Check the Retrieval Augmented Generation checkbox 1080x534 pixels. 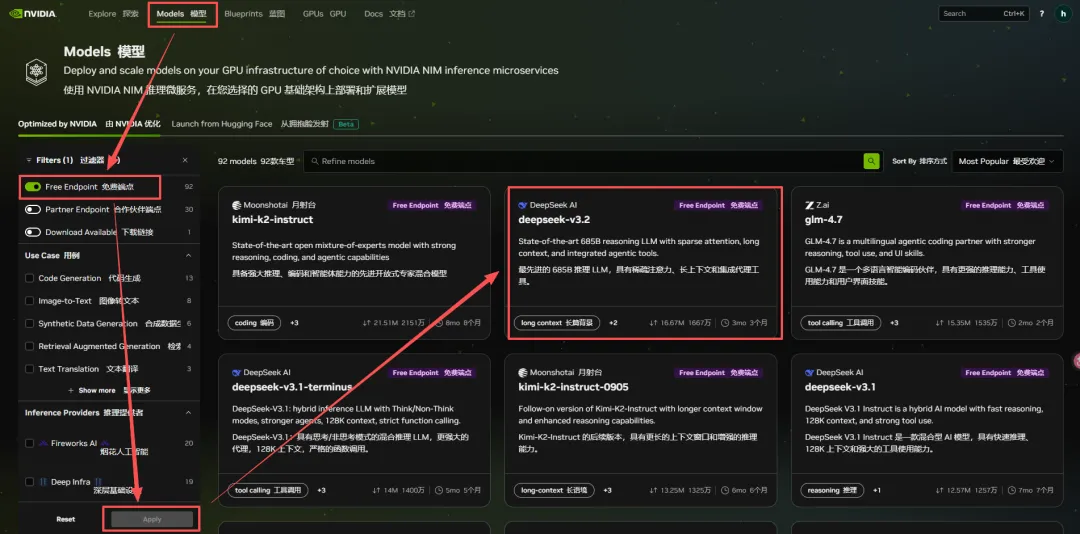pos(30,346)
